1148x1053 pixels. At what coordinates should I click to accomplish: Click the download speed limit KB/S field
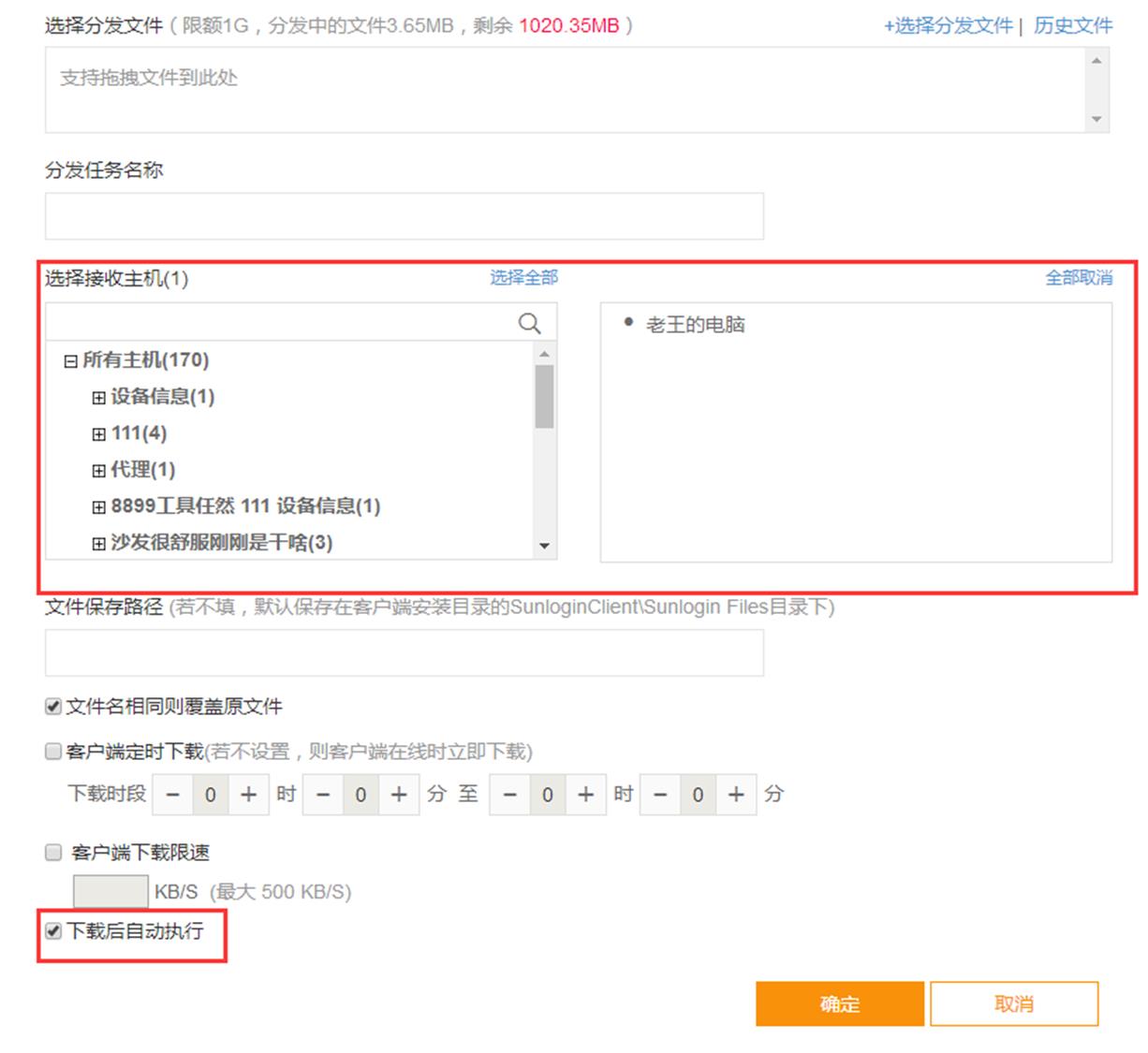tap(110, 891)
